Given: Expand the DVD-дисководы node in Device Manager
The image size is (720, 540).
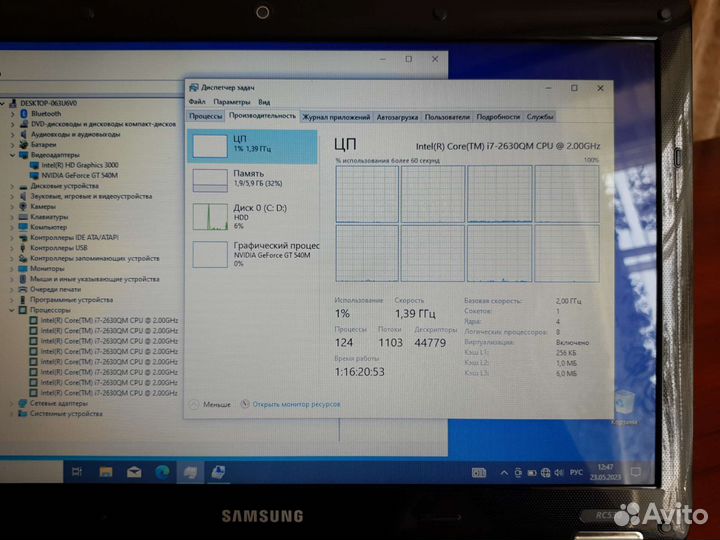Looking at the screenshot, I should [12, 124].
